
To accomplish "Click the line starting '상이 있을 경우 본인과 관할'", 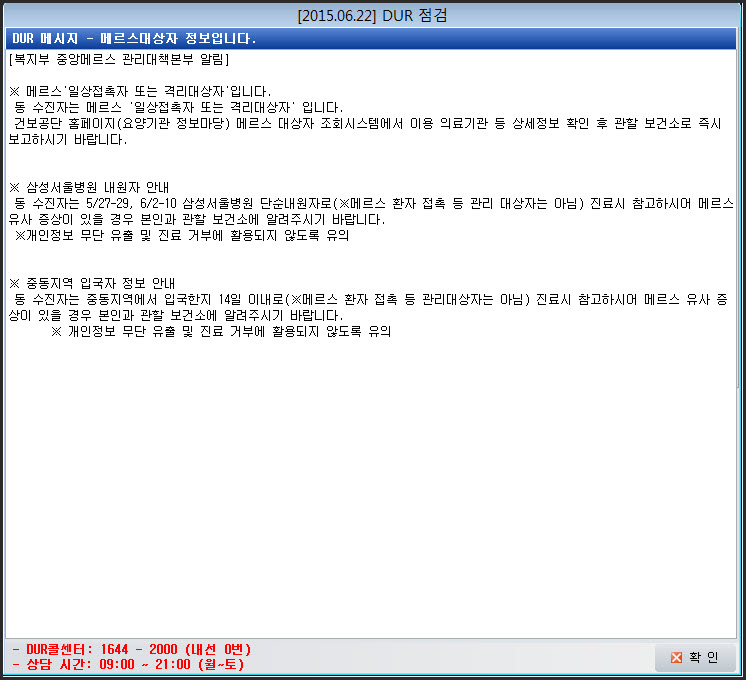I will click(x=175, y=315).
